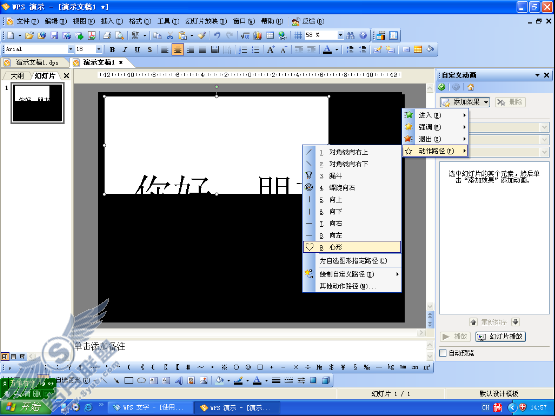Click the font color A swatch in formatting toolbar
The width and height of the screenshot is (555, 416).
[x=327, y=50]
